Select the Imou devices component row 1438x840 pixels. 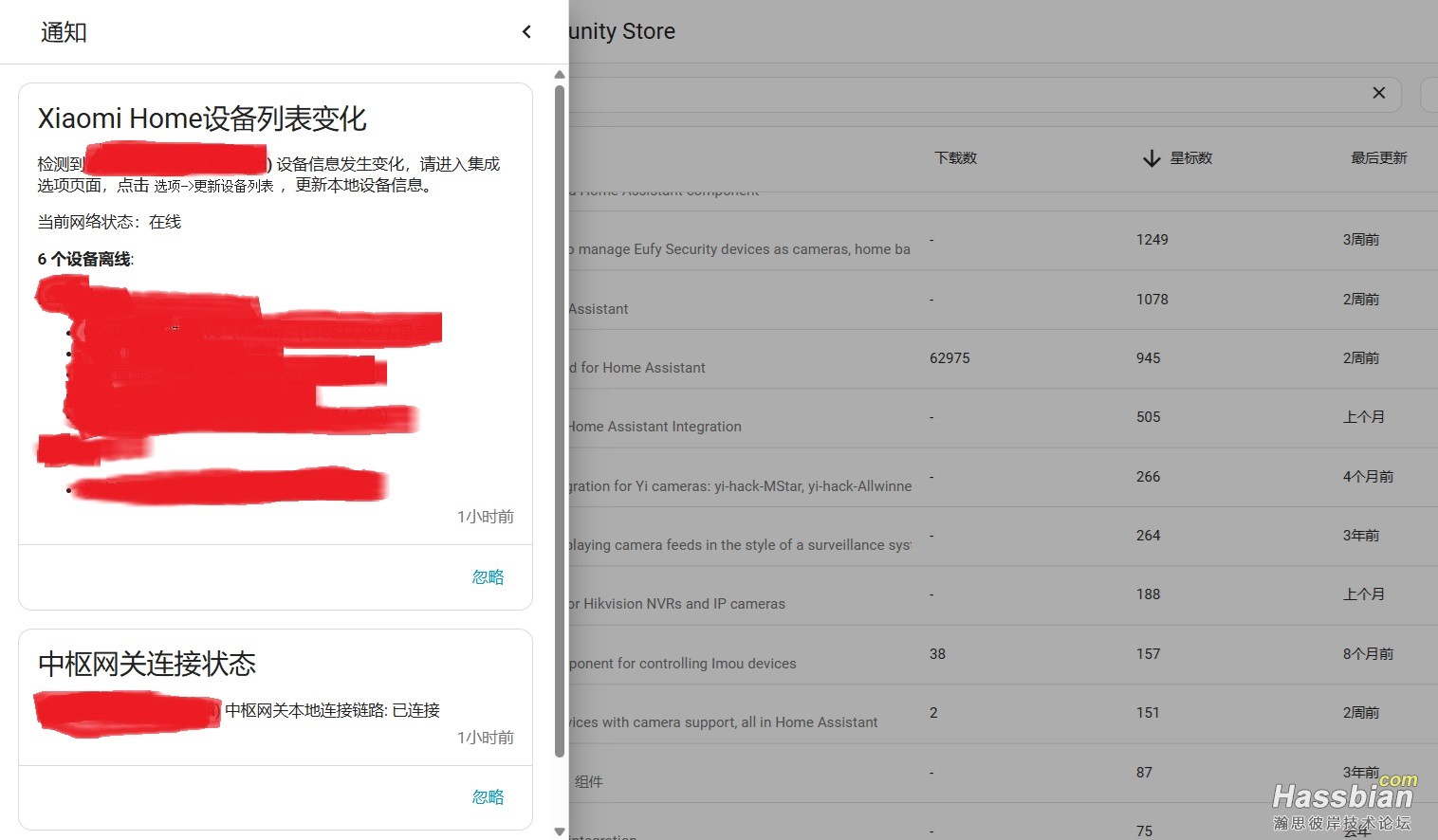[683, 664]
